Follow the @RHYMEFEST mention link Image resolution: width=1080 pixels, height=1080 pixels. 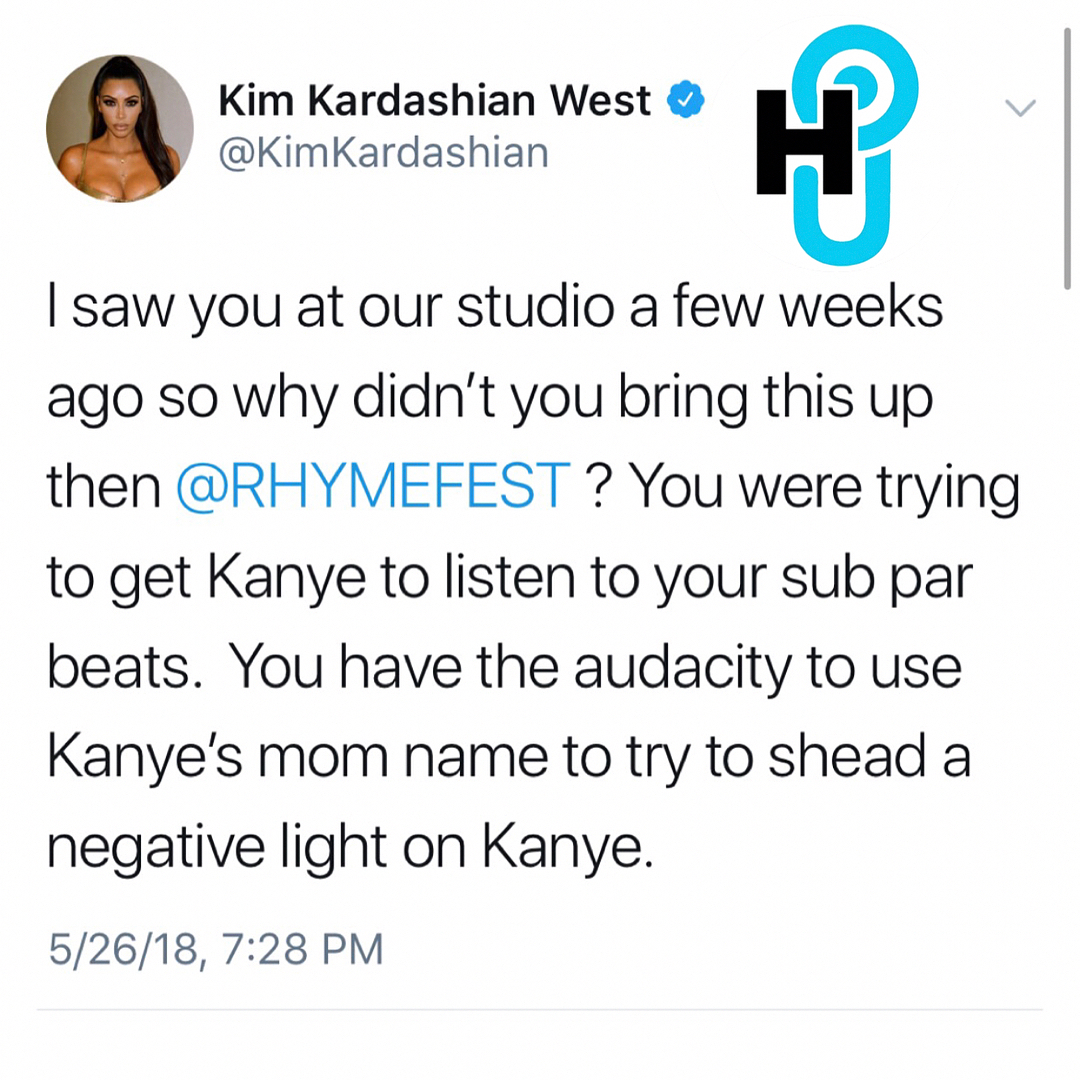[x=373, y=486]
